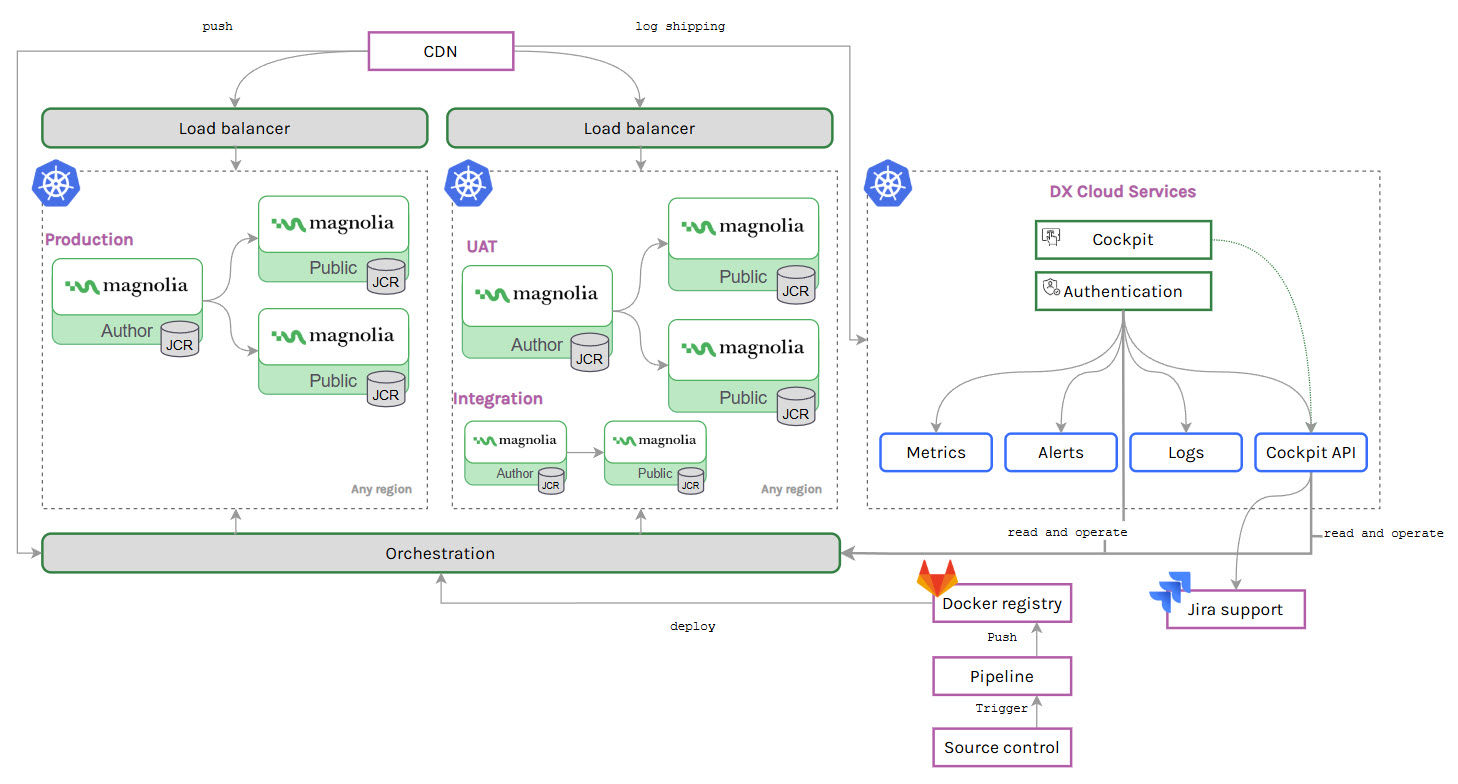Click the Docker registry box
1458x784 pixels.
click(1002, 604)
